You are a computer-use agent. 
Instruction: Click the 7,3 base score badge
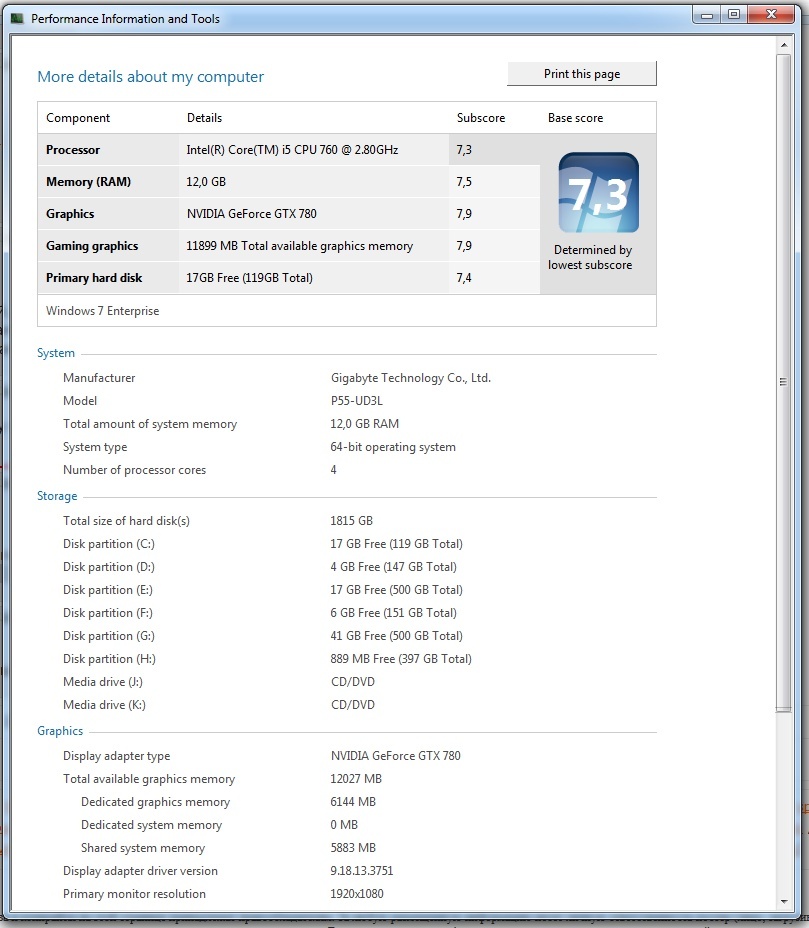click(598, 193)
